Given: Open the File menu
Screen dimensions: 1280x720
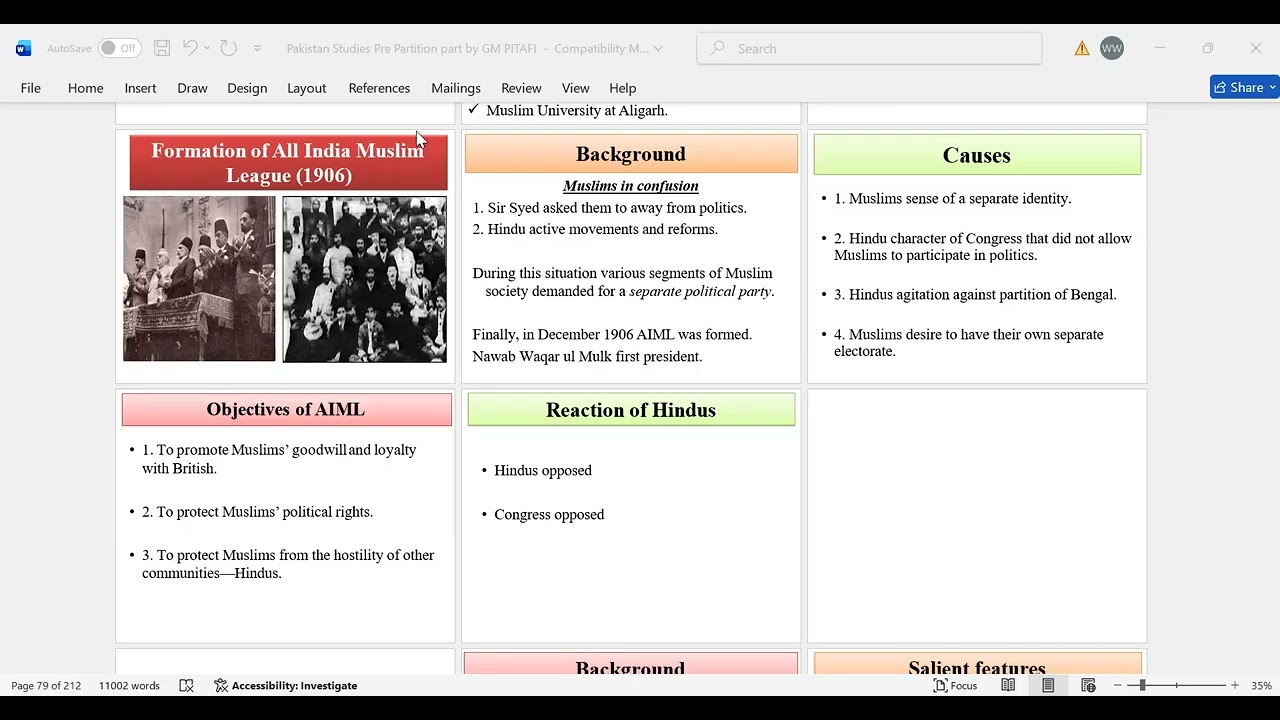Looking at the screenshot, I should click(x=31, y=88).
